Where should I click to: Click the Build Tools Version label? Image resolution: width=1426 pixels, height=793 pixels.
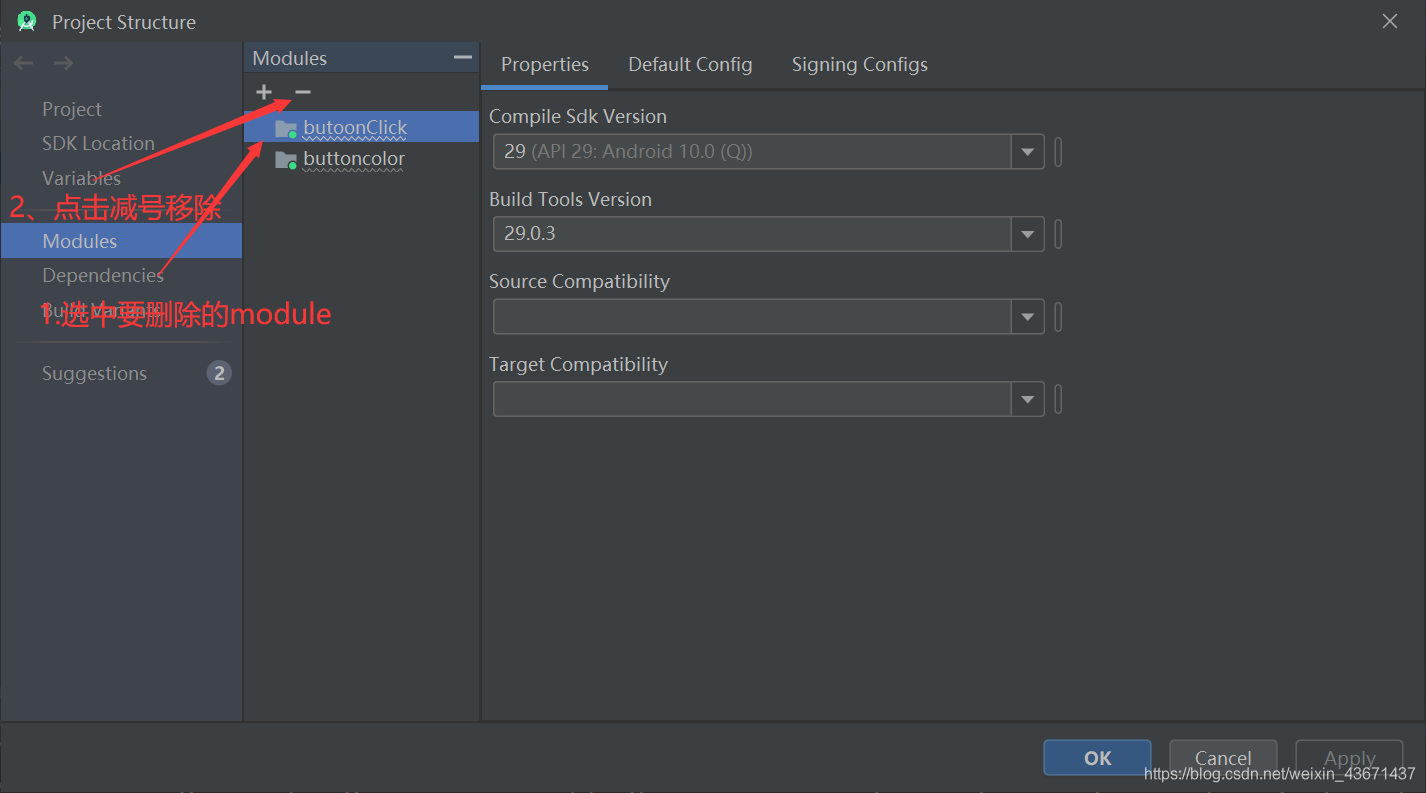(x=570, y=199)
